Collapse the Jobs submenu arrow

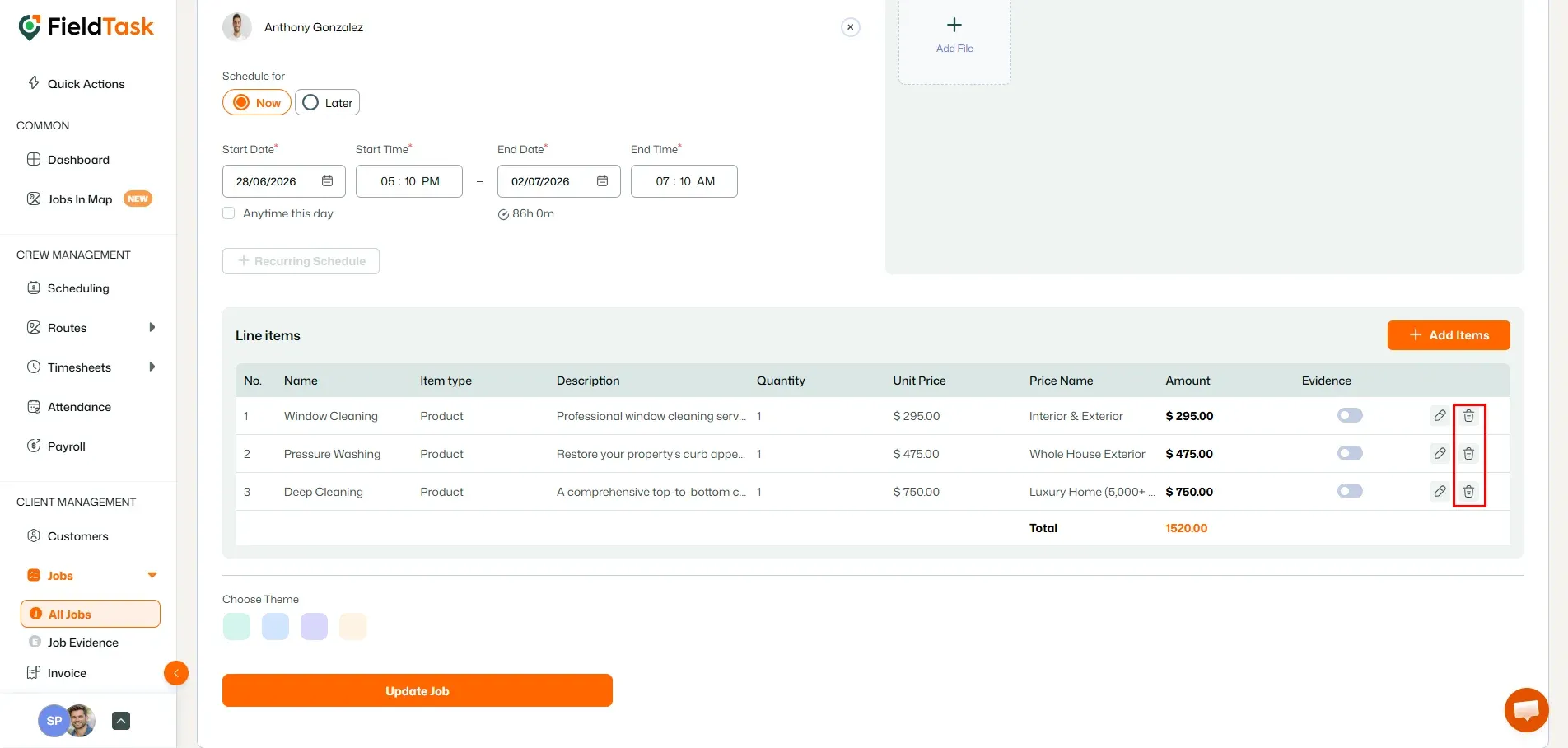click(152, 575)
